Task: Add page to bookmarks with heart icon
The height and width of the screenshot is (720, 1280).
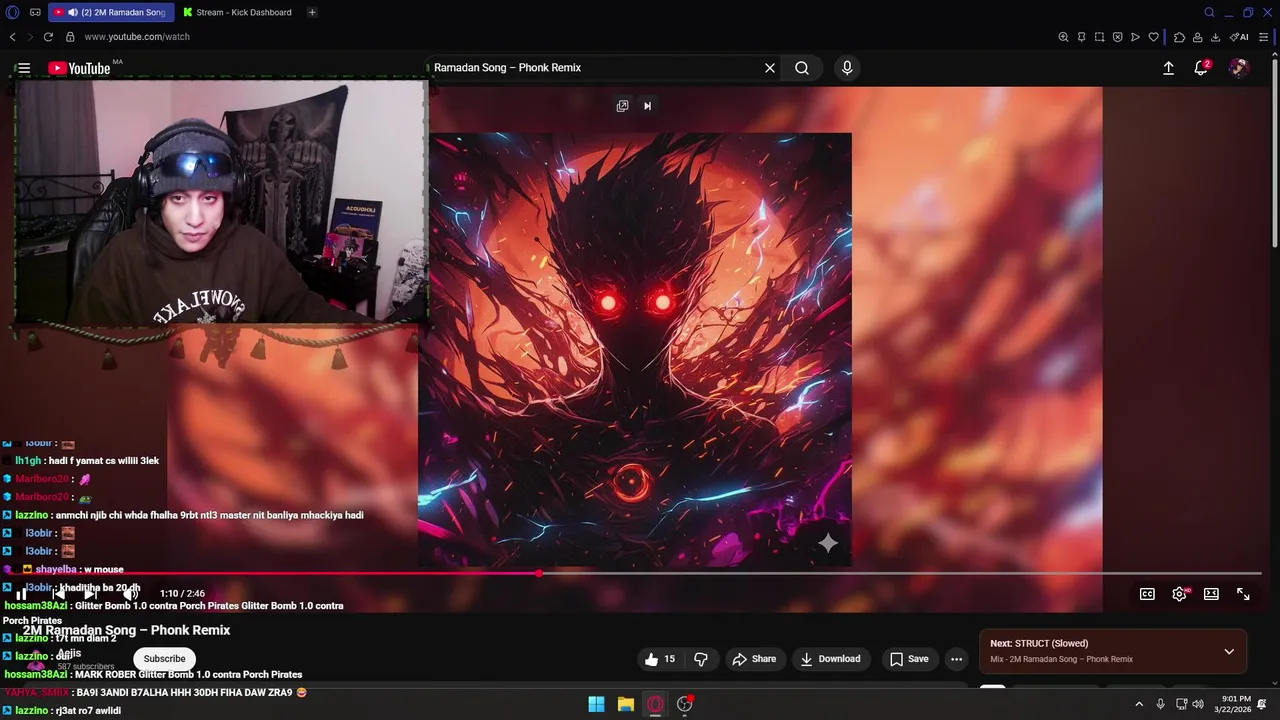Action: click(x=1153, y=37)
